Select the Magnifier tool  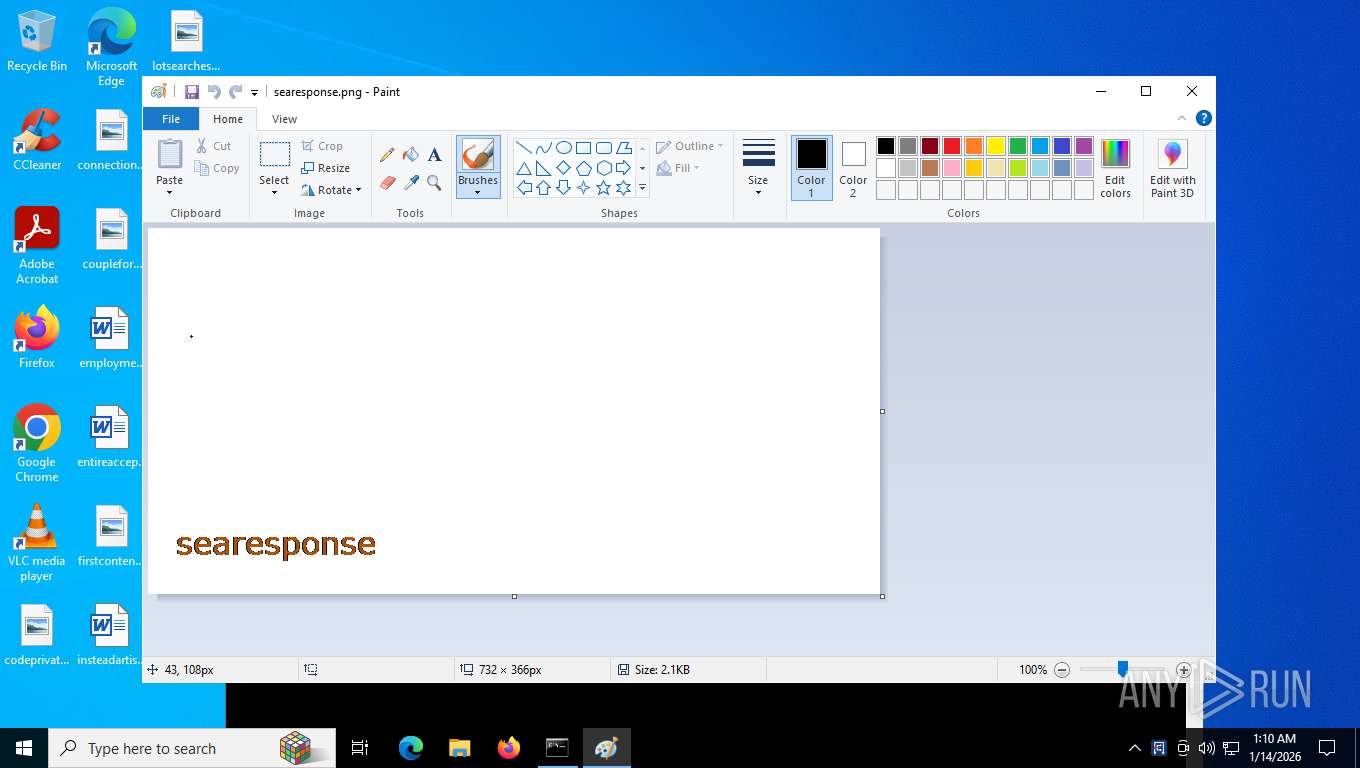434,182
